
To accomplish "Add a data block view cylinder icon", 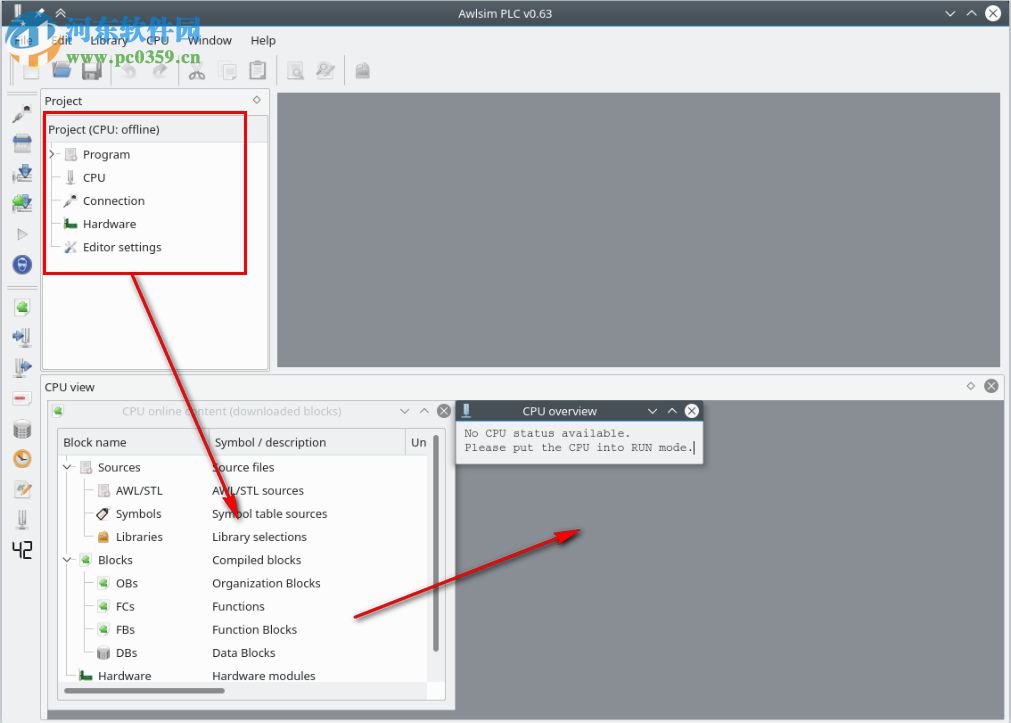I will (x=22, y=429).
